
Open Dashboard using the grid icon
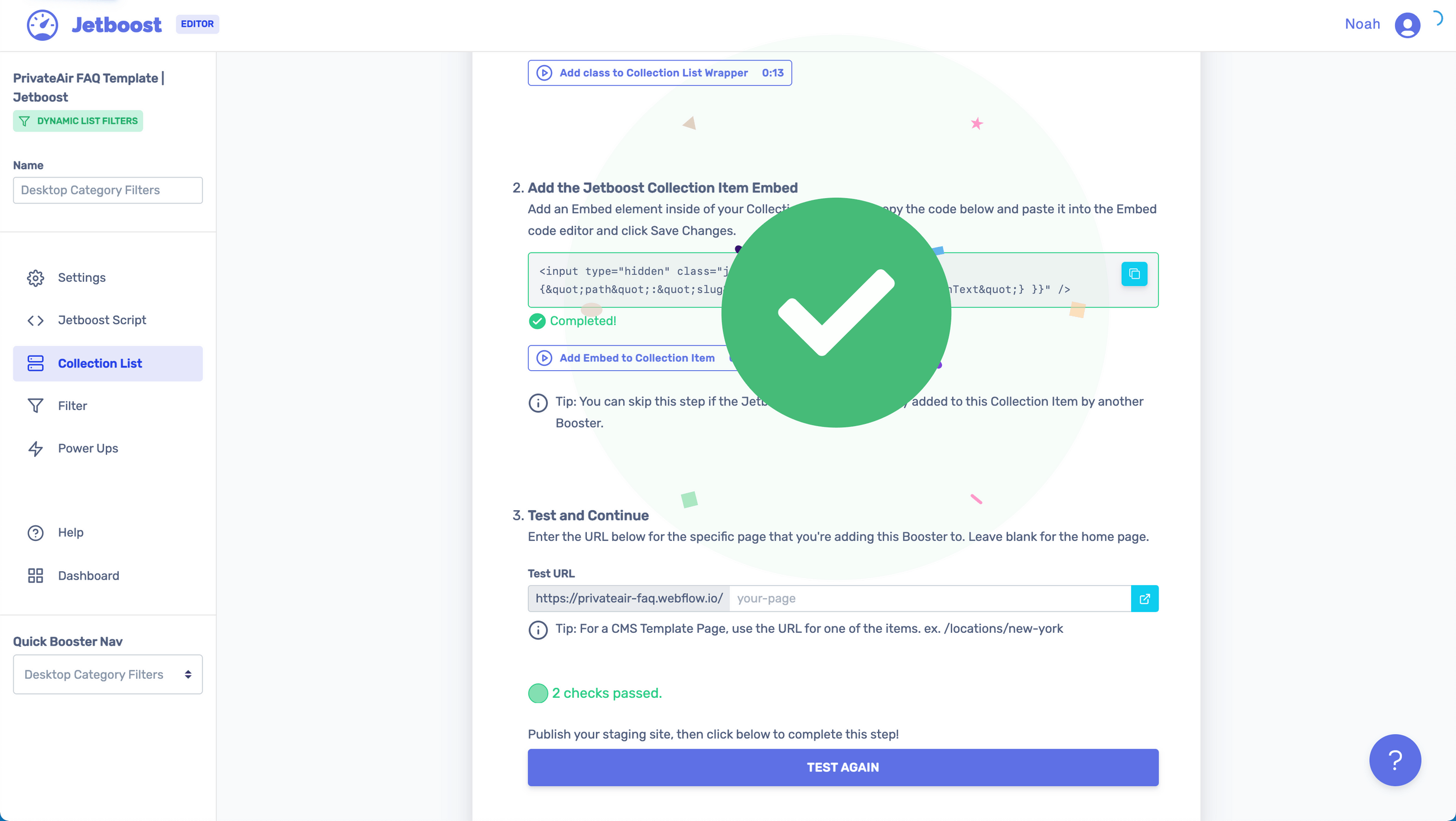[35, 576]
